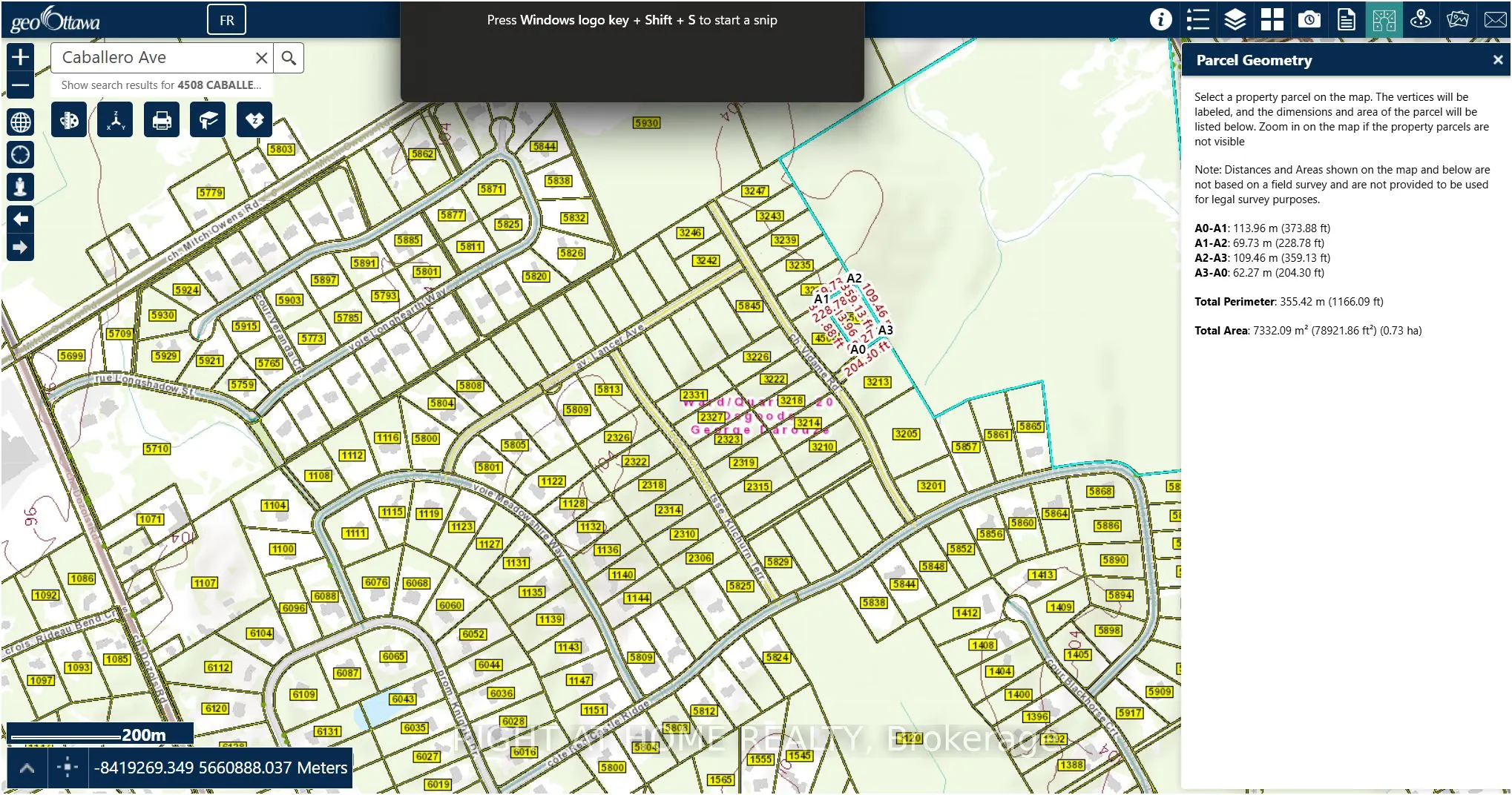Switch language with the FR button
The image size is (1512, 795).
point(227,20)
